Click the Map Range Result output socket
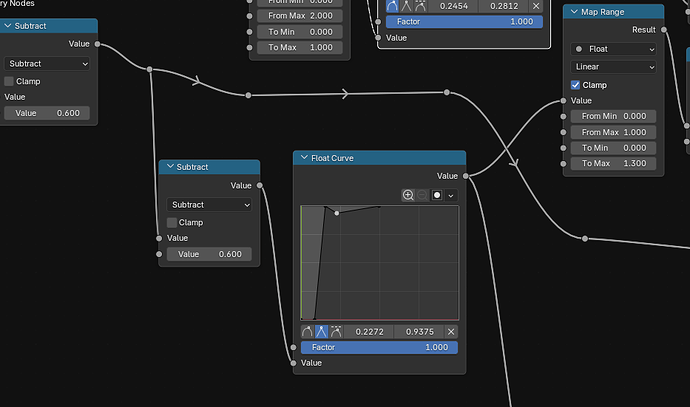The image size is (690, 407). pyautogui.click(x=664, y=29)
